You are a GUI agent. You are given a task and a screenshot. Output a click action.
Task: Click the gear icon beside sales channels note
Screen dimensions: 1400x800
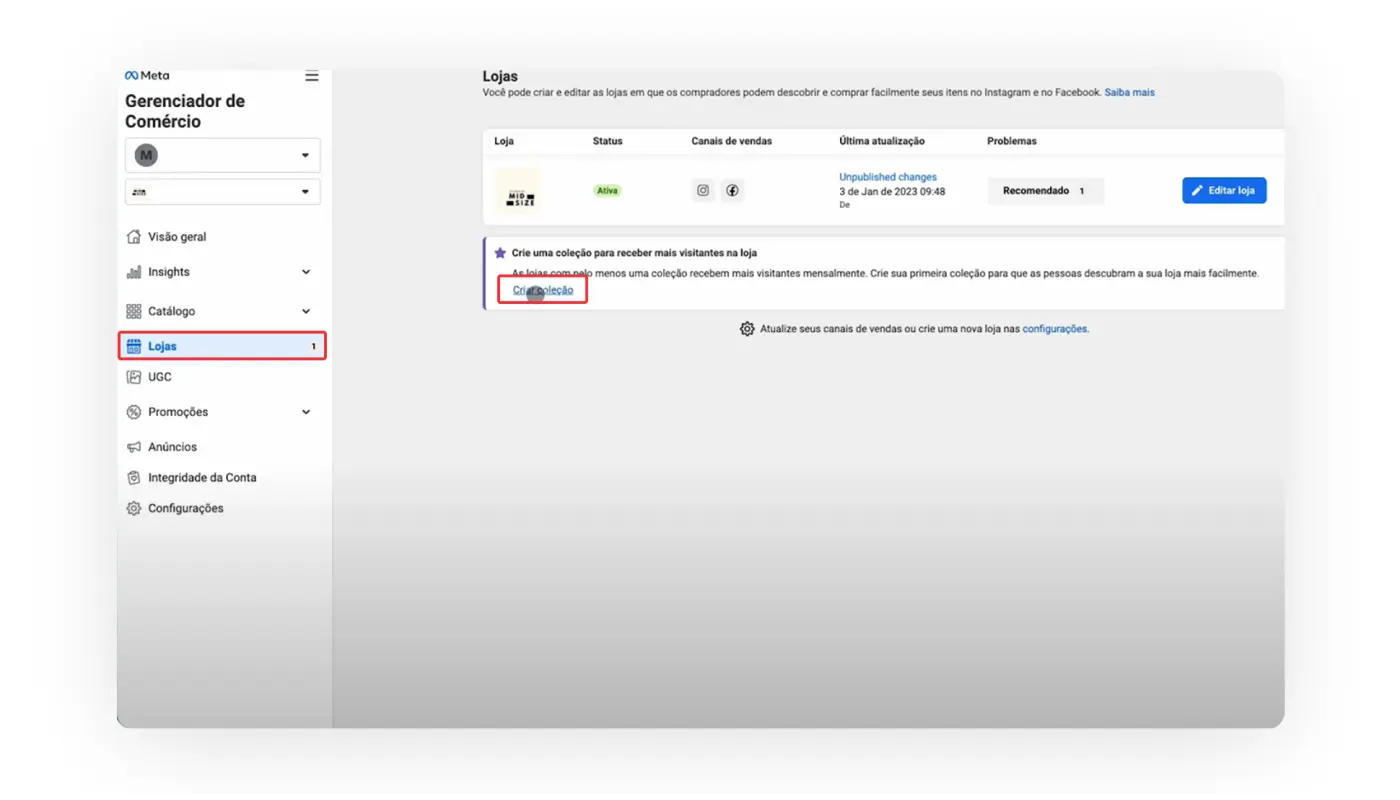pyautogui.click(x=747, y=328)
